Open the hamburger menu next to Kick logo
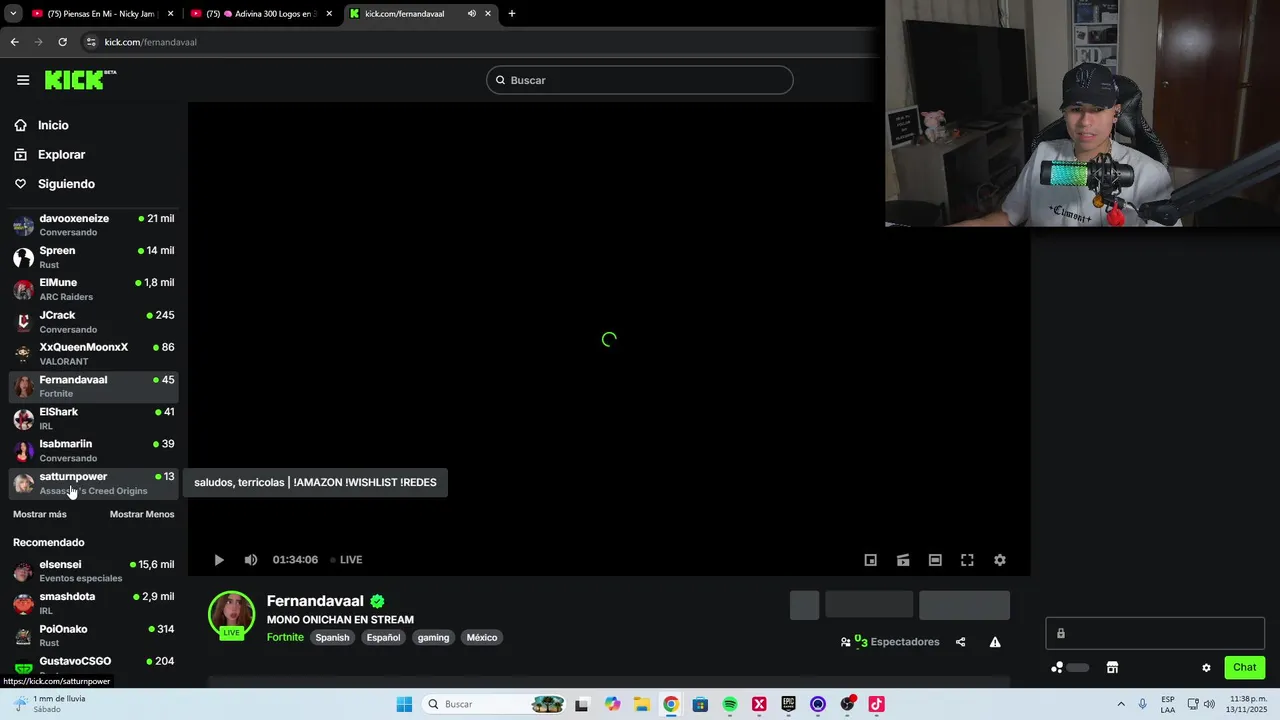 tap(23, 80)
